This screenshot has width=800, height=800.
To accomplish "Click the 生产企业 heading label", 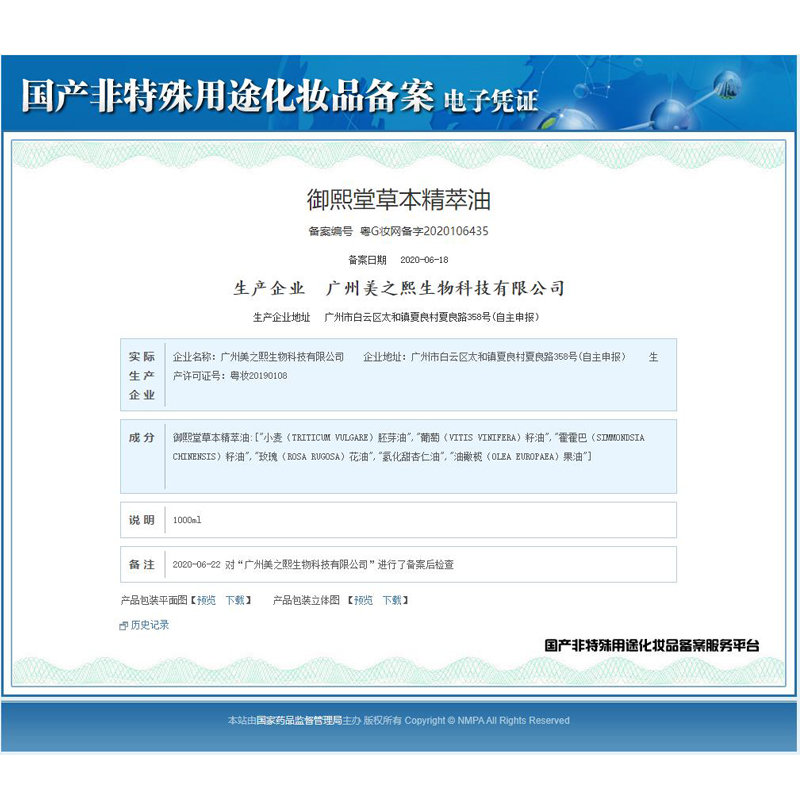I will pyautogui.click(x=269, y=288).
